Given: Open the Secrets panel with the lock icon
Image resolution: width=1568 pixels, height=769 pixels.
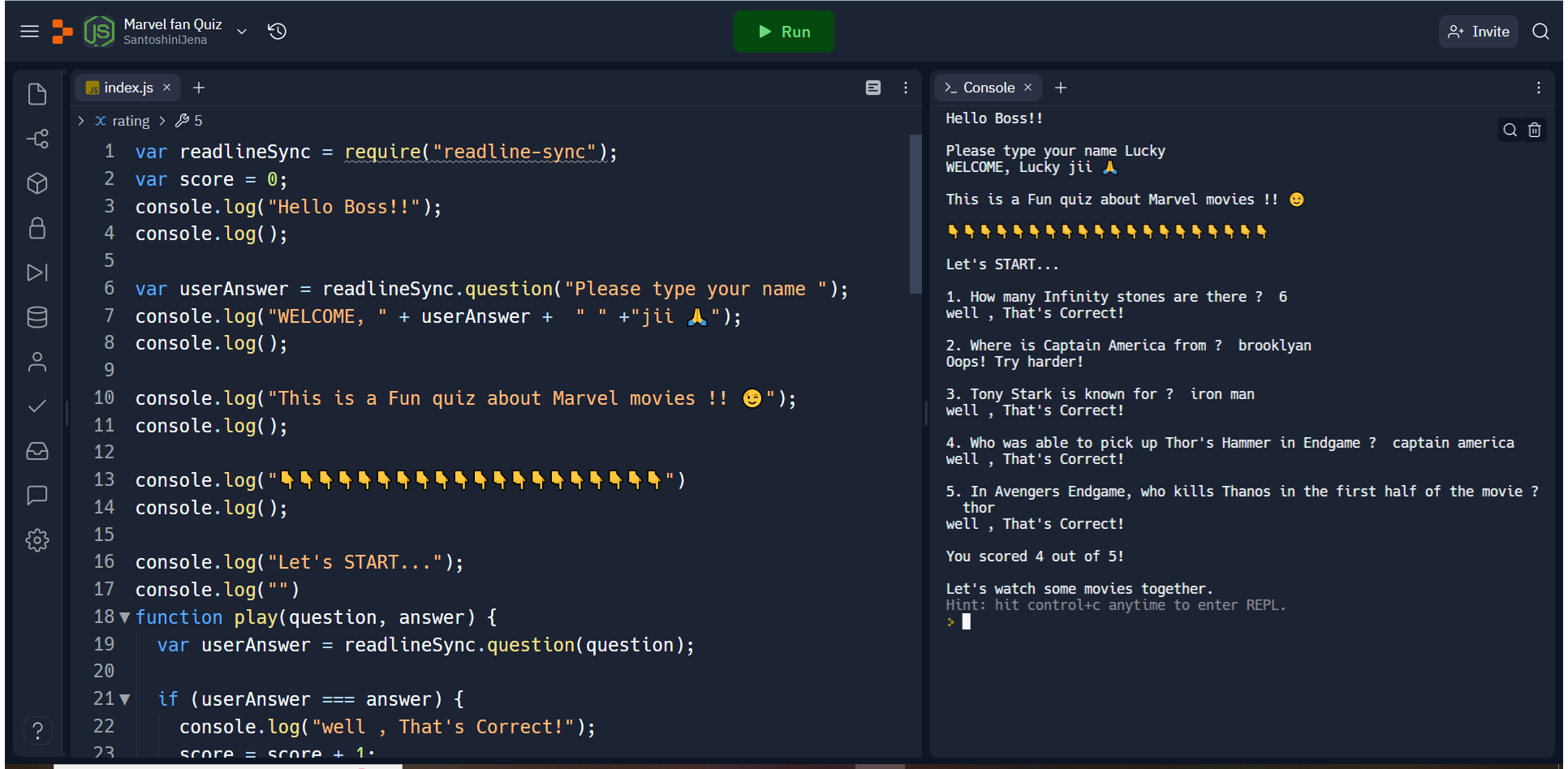Looking at the screenshot, I should pyautogui.click(x=37, y=229).
